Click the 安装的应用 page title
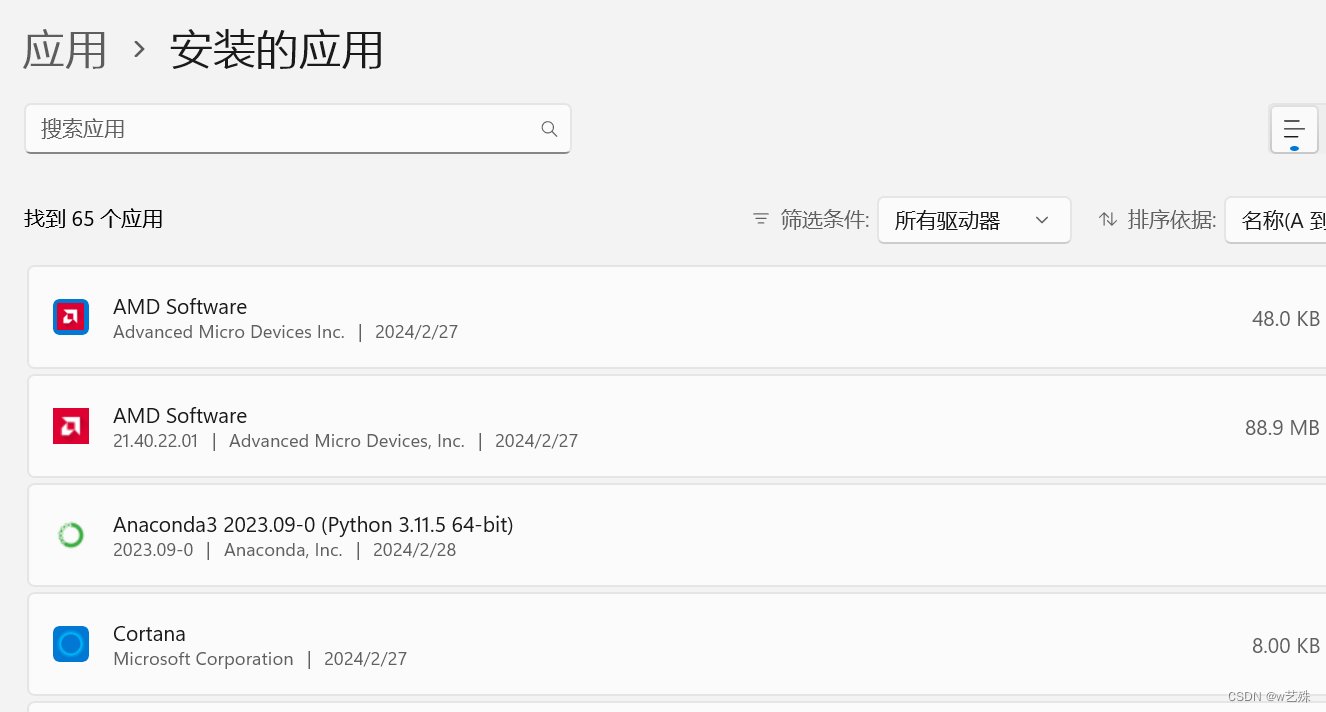 pos(277,50)
